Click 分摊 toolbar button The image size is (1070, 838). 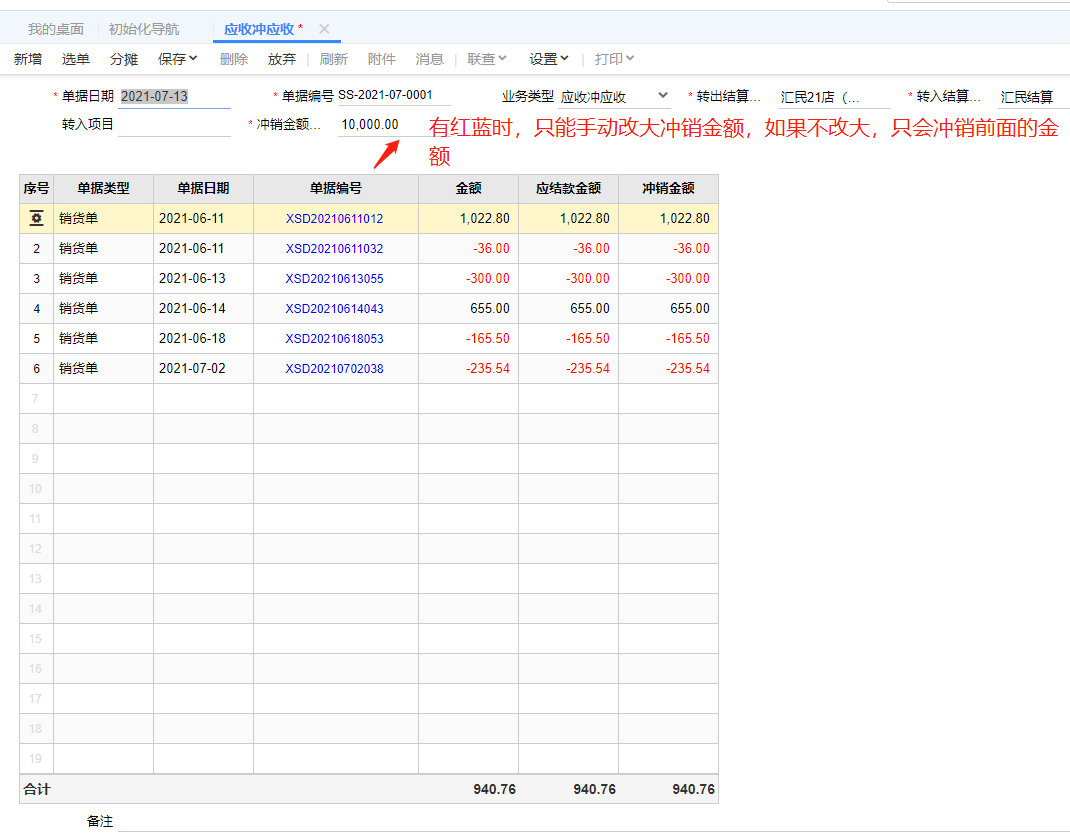124,59
